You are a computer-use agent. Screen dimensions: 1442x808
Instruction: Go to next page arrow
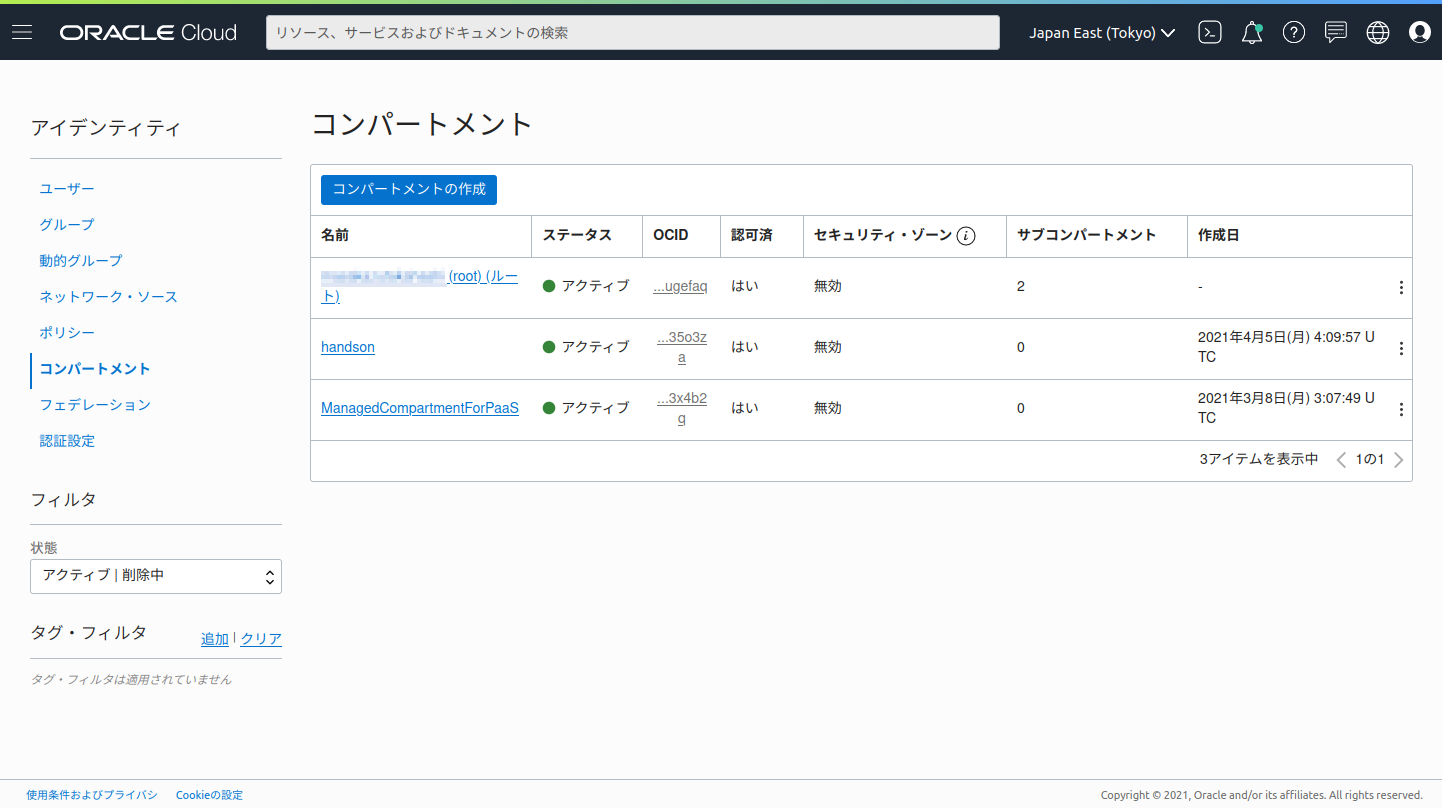(1399, 460)
